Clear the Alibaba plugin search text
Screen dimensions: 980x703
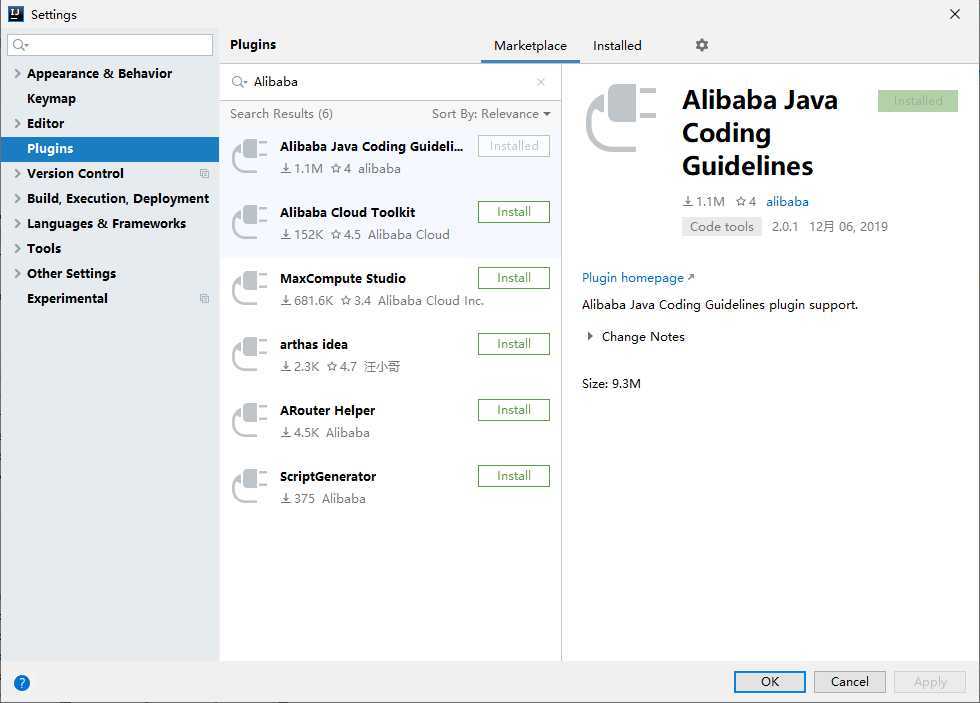pos(541,82)
